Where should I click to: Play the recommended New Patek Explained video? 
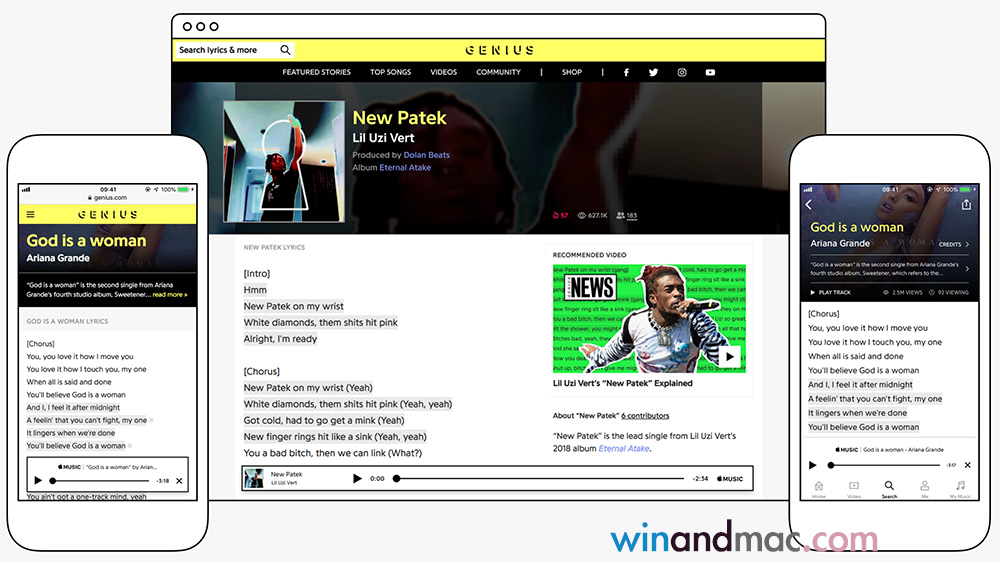[x=730, y=356]
